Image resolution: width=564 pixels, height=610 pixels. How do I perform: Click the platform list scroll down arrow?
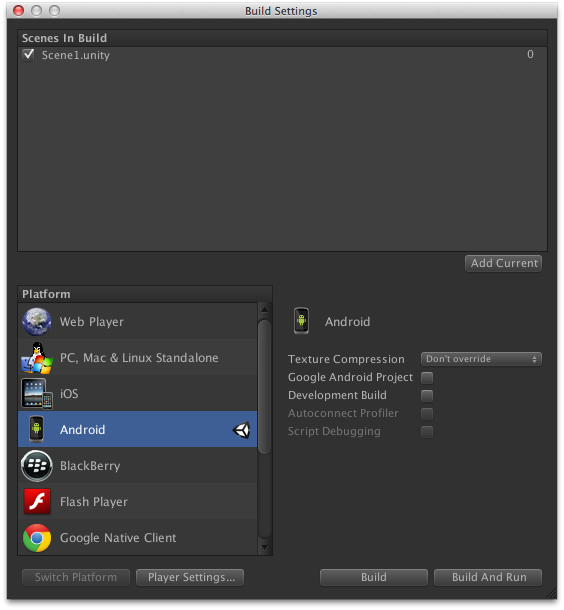(264, 547)
